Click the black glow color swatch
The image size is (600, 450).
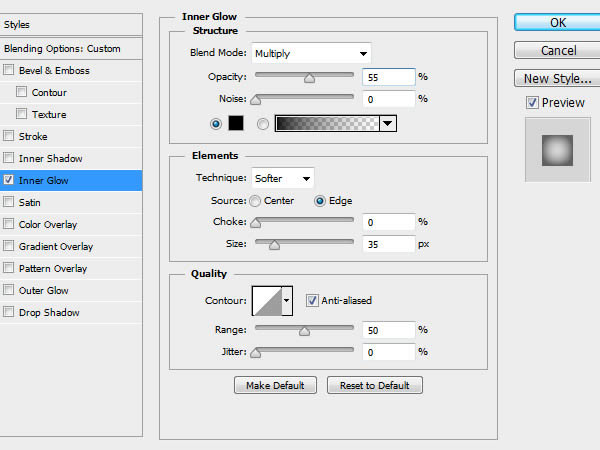236,123
